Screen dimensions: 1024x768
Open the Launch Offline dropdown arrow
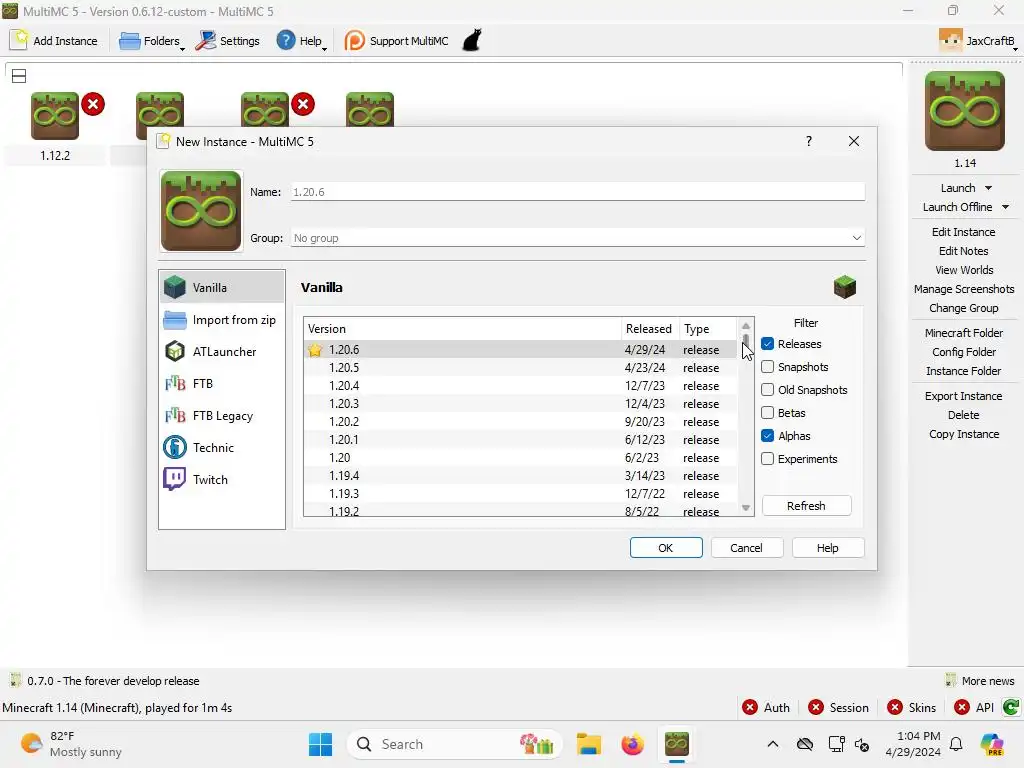[x=1006, y=207]
